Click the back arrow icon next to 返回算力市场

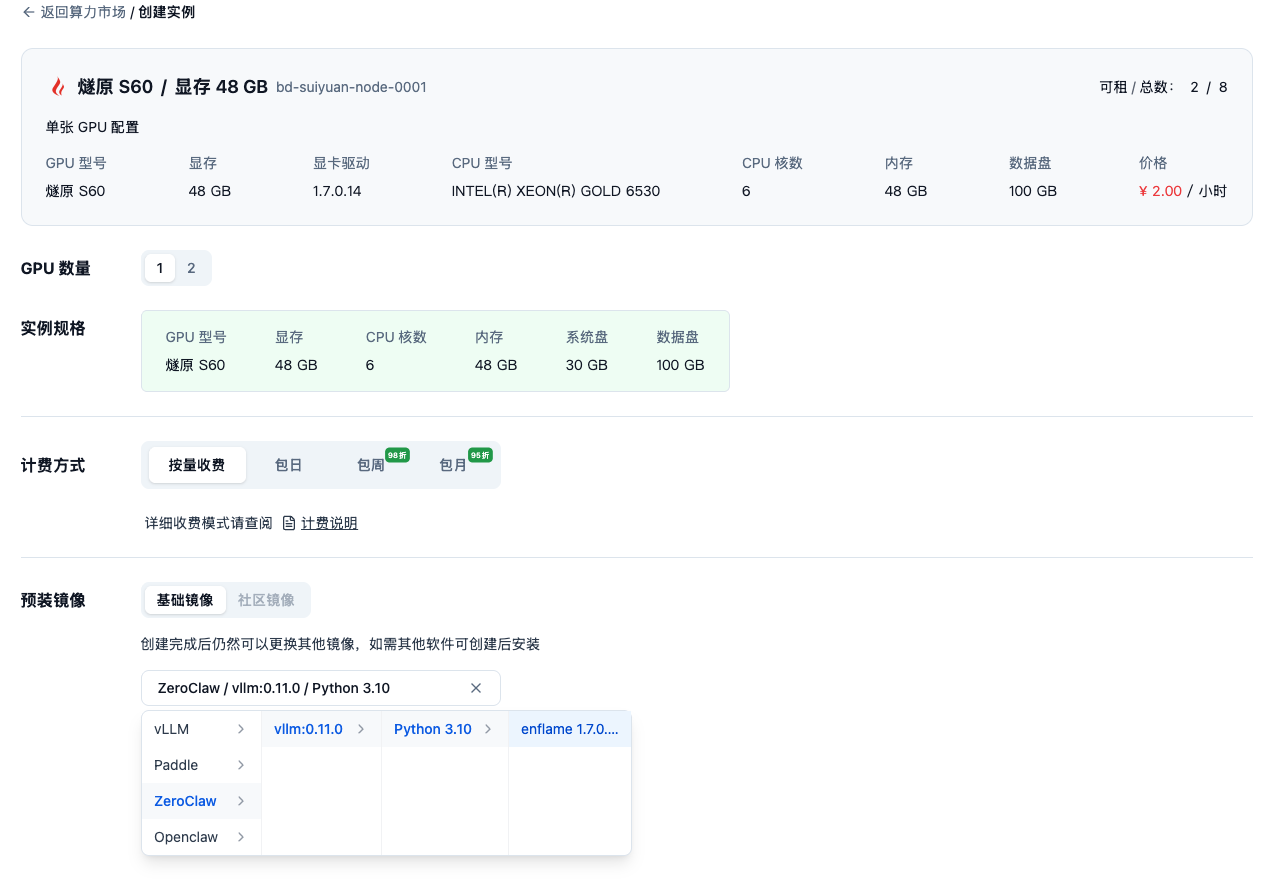click(28, 12)
